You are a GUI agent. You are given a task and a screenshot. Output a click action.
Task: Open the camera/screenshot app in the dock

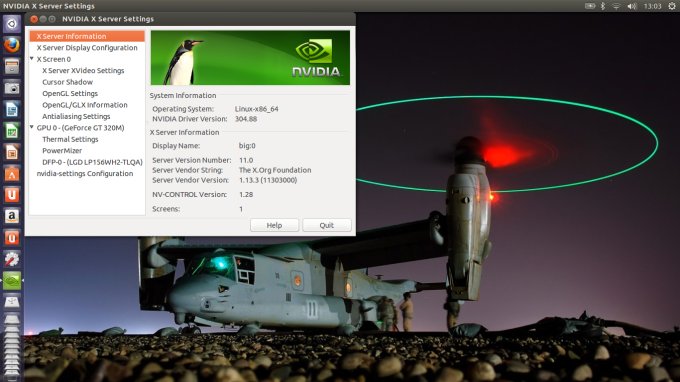click(x=12, y=88)
